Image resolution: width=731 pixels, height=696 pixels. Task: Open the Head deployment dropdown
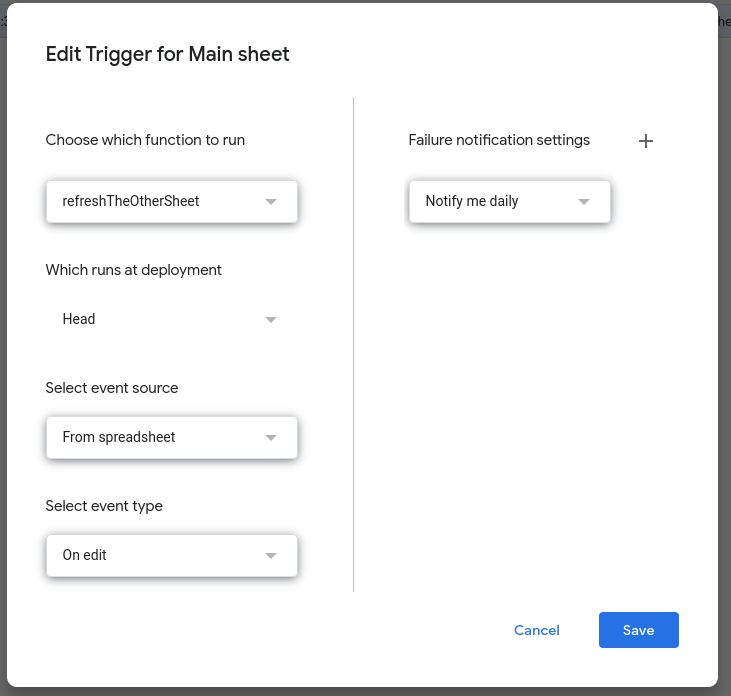[172, 319]
